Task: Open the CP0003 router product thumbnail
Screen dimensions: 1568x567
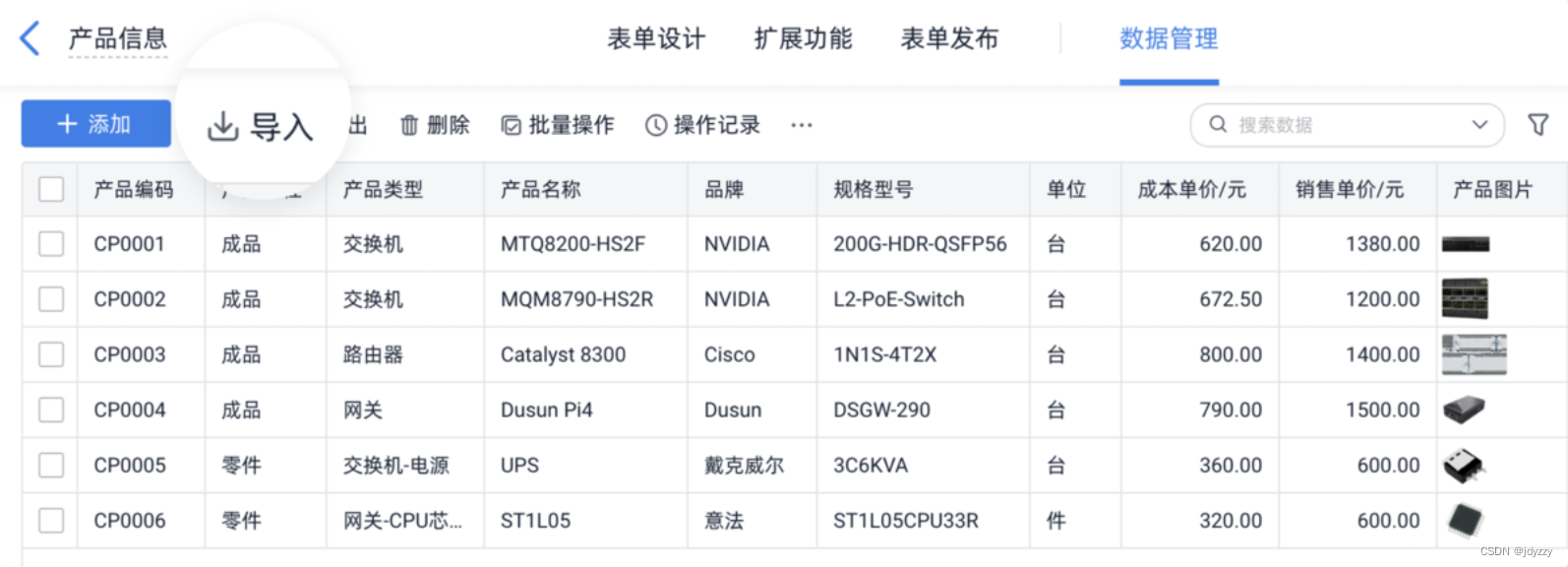Action: point(1474,354)
